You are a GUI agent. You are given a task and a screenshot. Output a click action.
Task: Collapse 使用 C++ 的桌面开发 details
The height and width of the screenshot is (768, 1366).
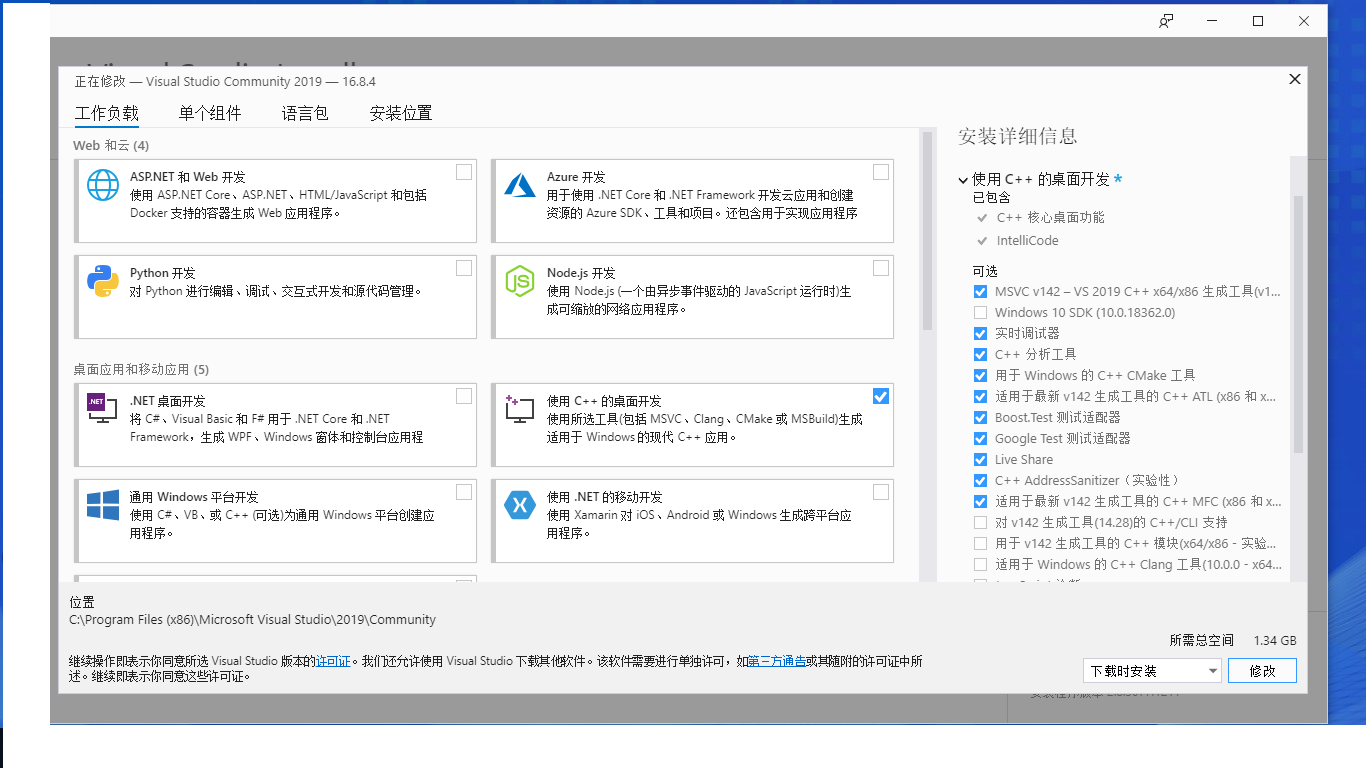click(962, 180)
